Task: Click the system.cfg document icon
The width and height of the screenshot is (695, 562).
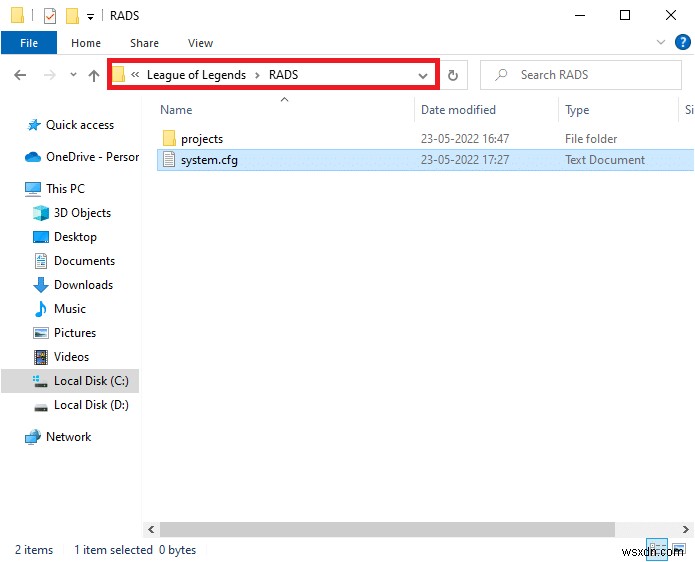Action: point(169,159)
